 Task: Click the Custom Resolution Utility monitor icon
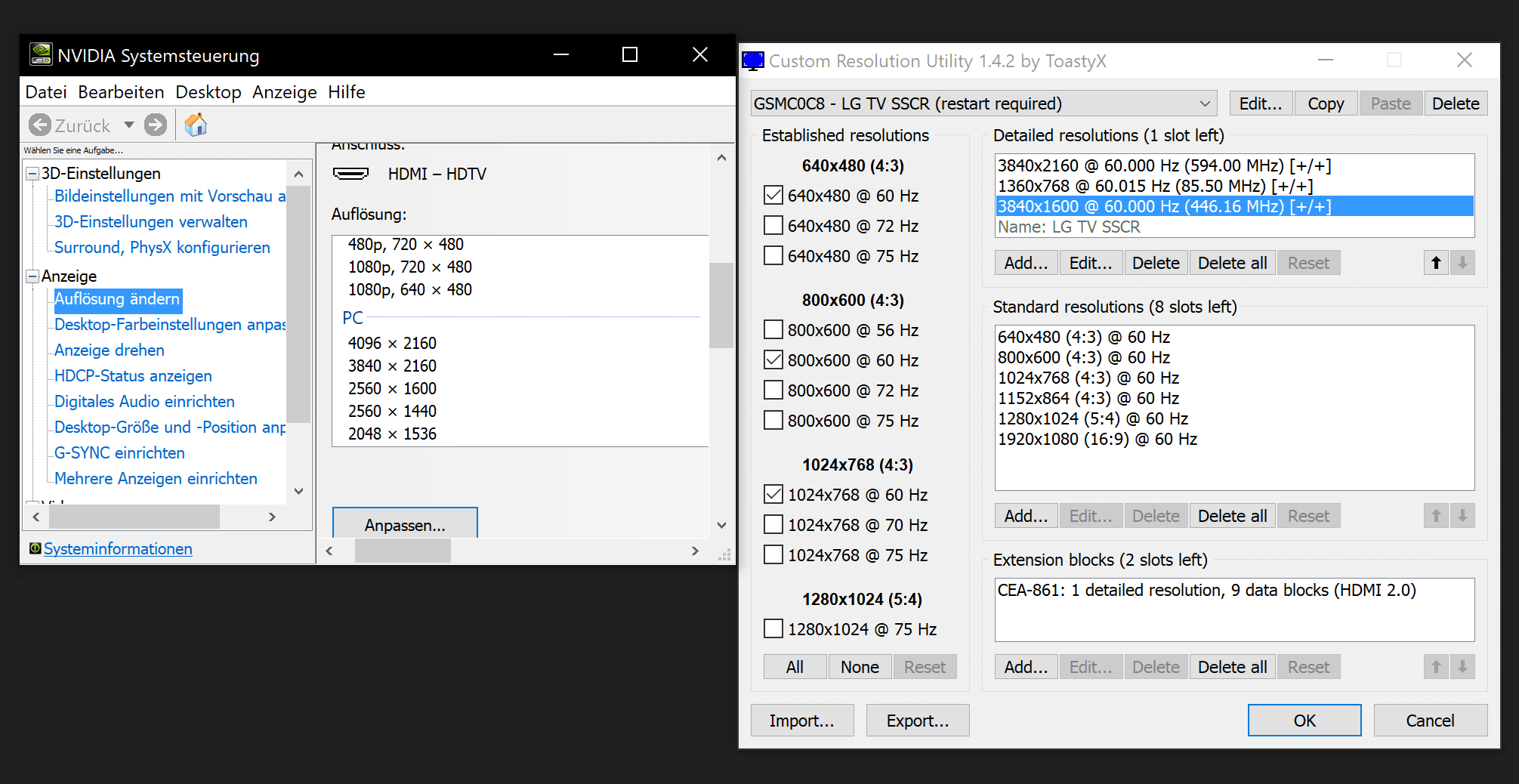(753, 60)
